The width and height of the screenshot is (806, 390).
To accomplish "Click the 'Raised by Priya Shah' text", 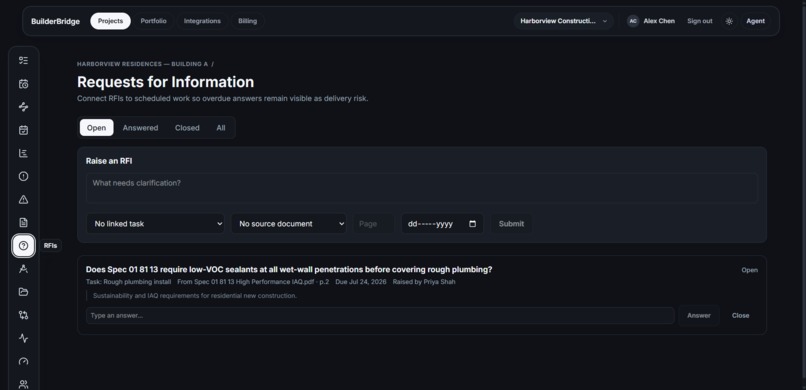I will coord(424,282).
